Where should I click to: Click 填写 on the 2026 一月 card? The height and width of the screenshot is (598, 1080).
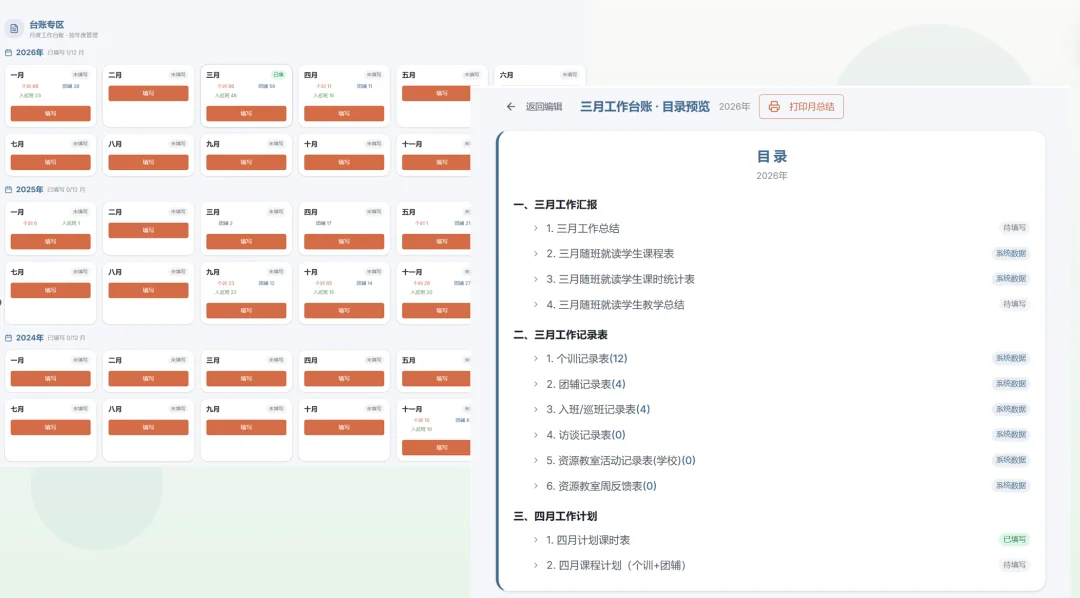[x=50, y=113]
